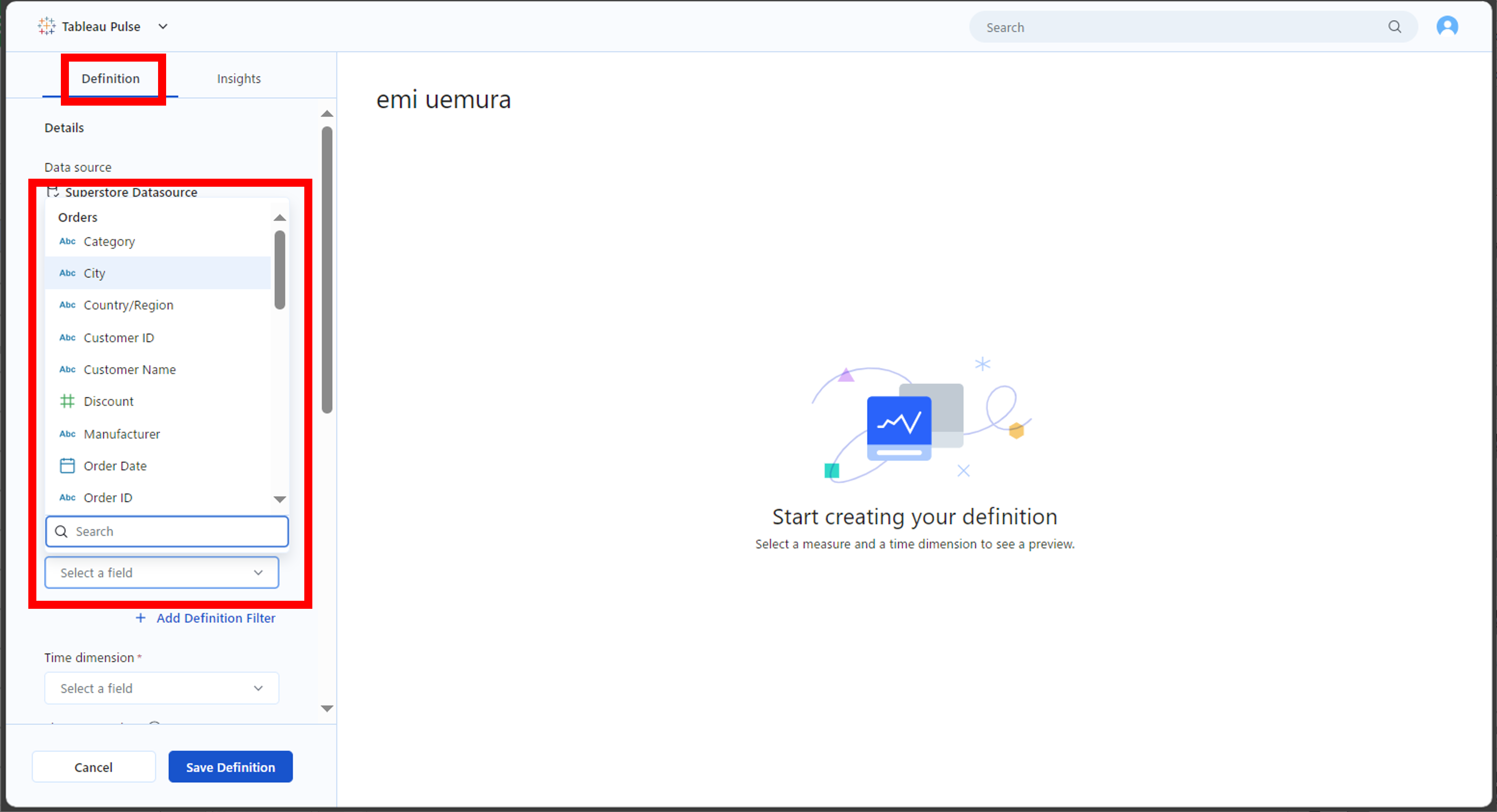Click the field list scroll-down arrow

(x=279, y=499)
